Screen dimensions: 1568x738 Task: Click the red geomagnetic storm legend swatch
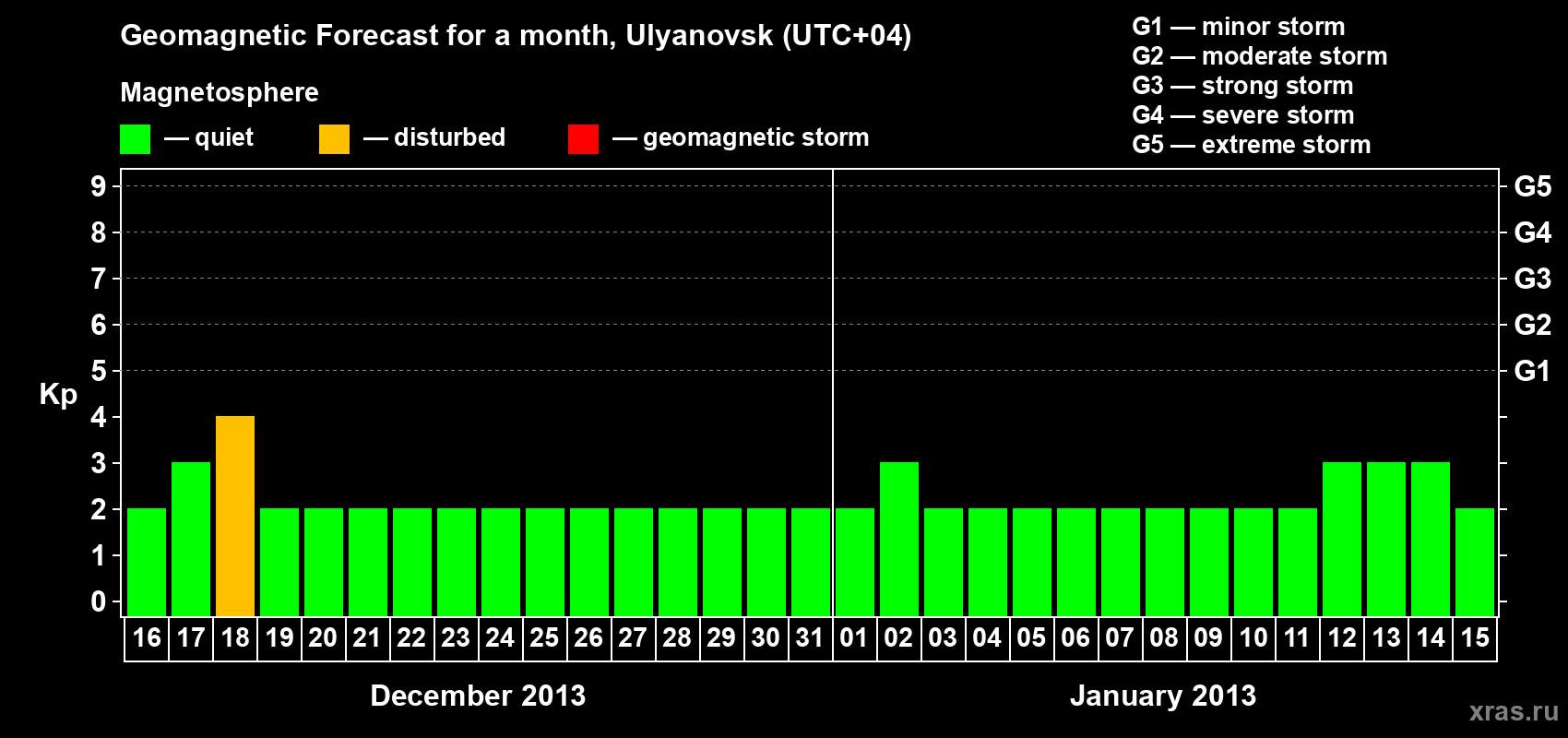pyautogui.click(x=583, y=139)
